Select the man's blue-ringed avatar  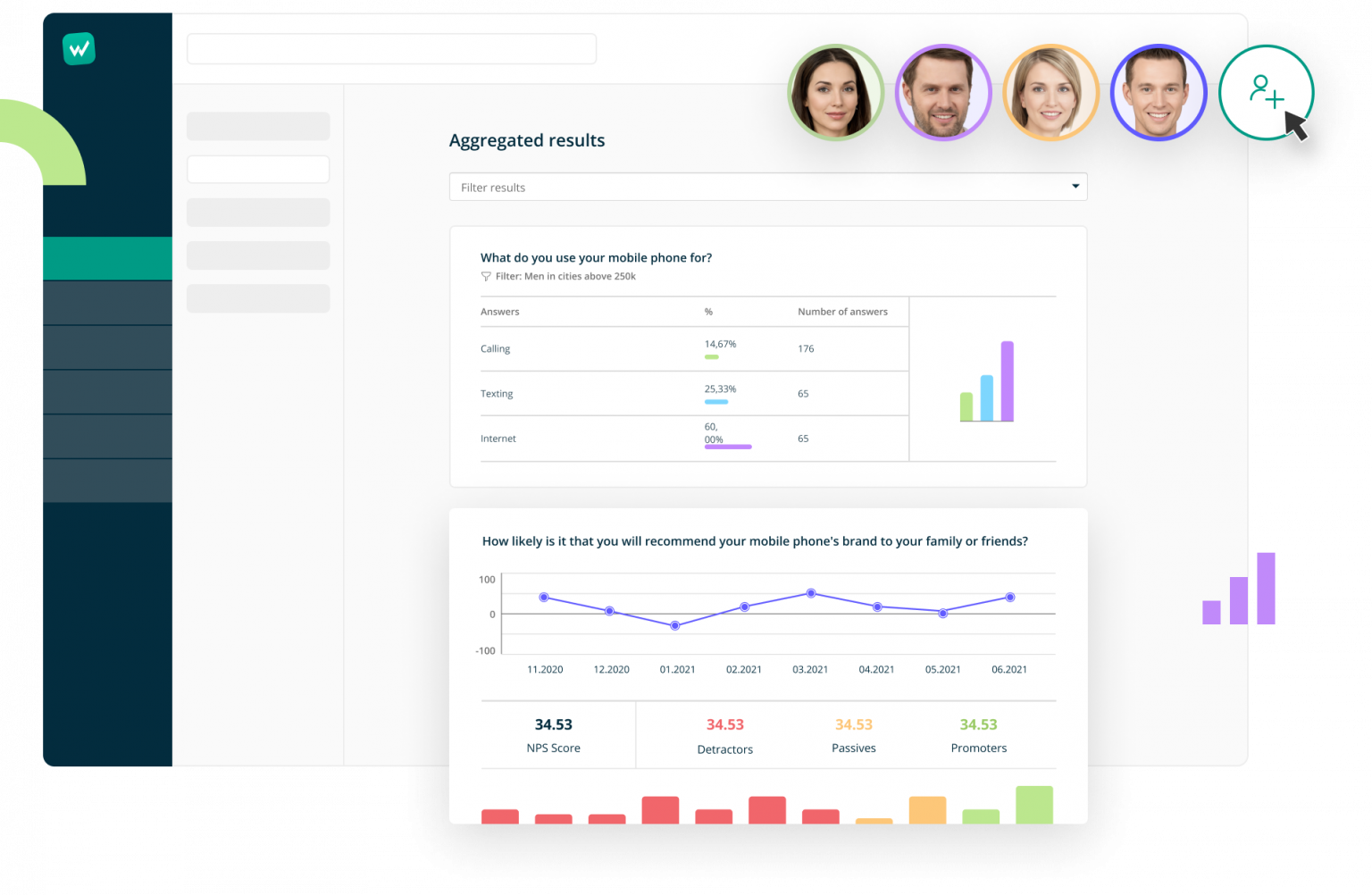1158,93
